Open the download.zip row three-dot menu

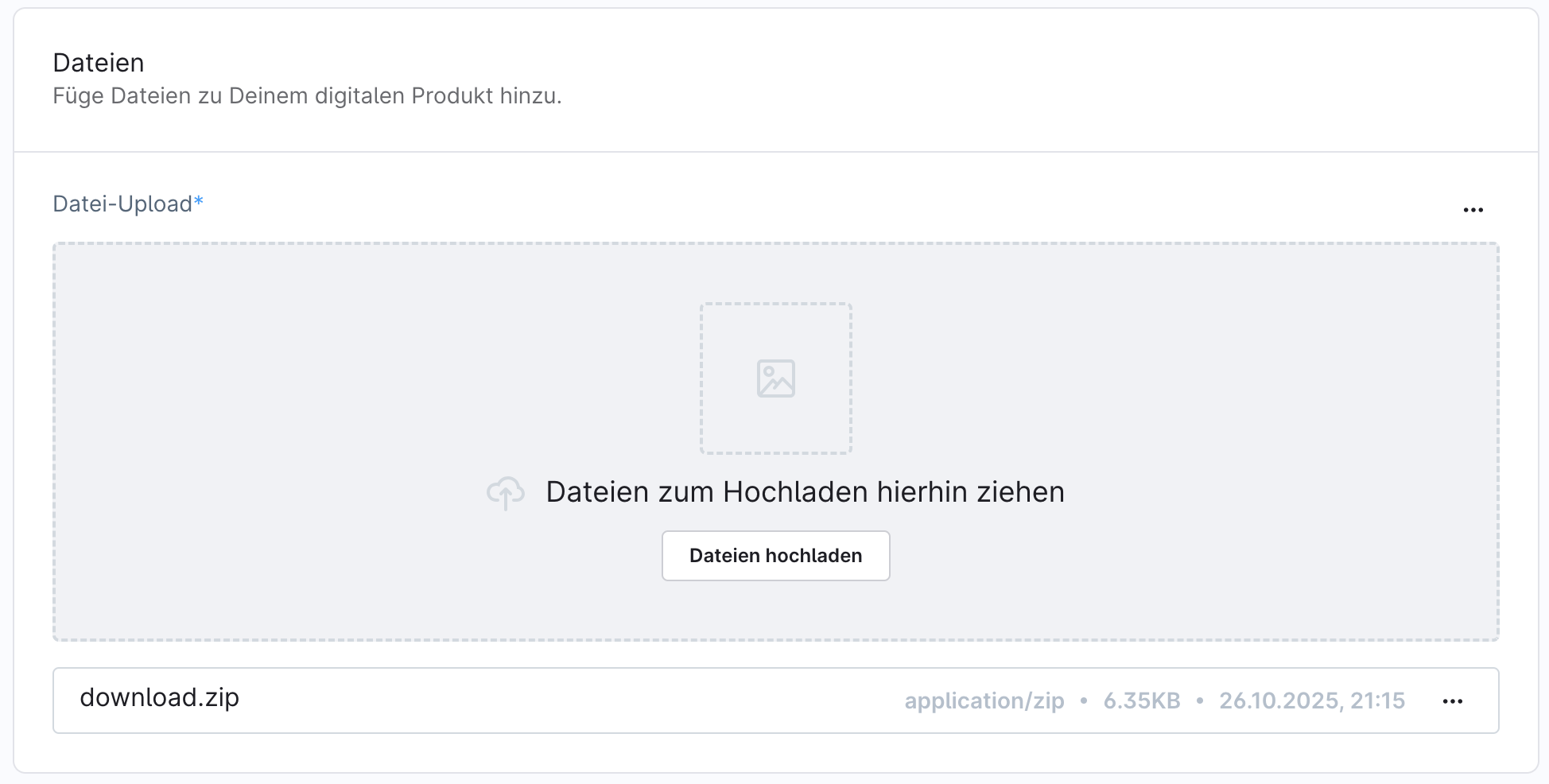pos(1452,701)
